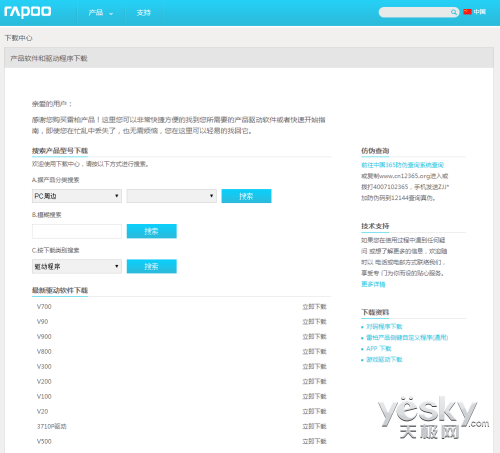Download the 3710P driver now
500x453 pixels.
point(314,426)
